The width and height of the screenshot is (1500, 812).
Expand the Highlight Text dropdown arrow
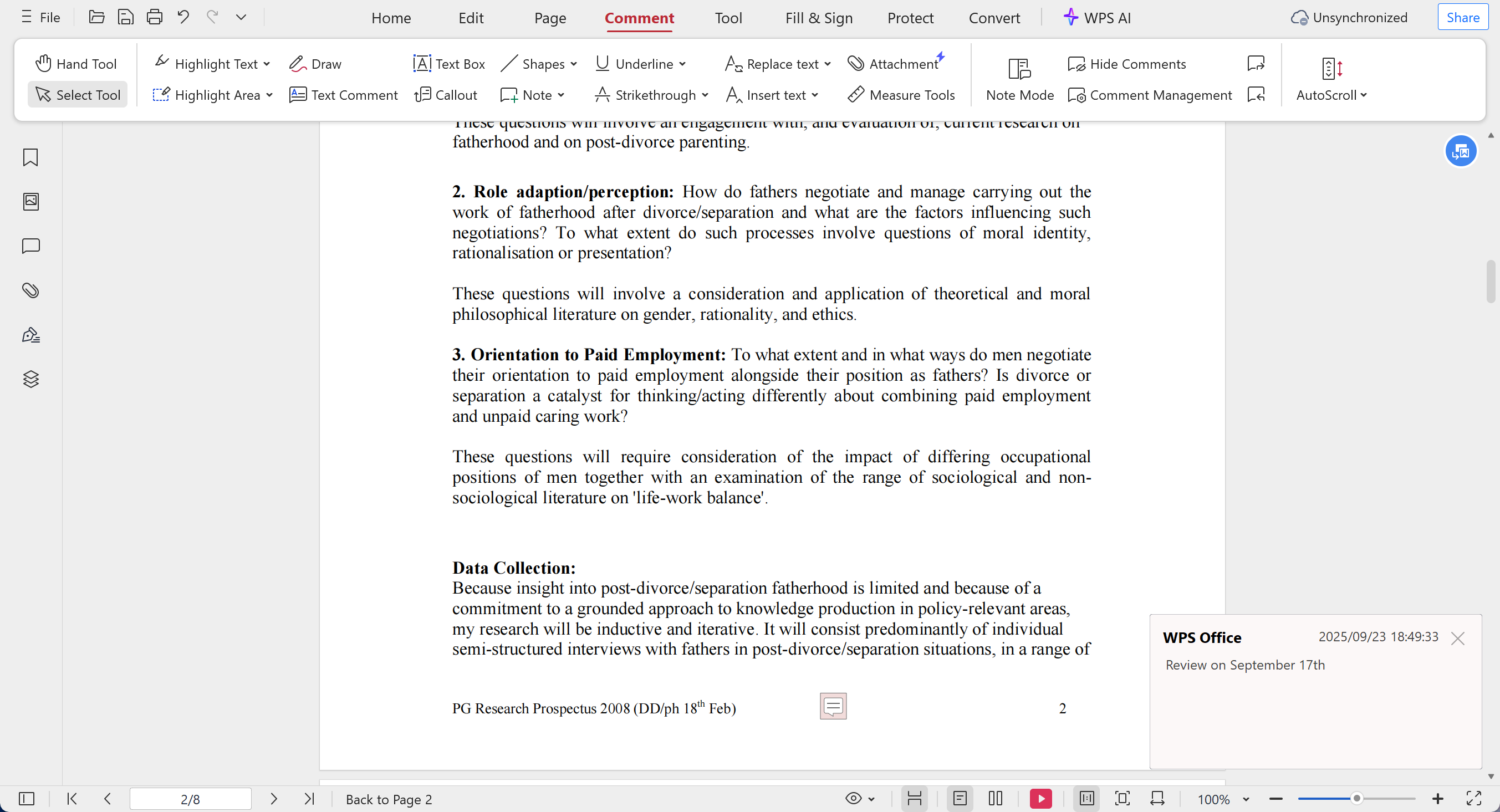point(267,64)
